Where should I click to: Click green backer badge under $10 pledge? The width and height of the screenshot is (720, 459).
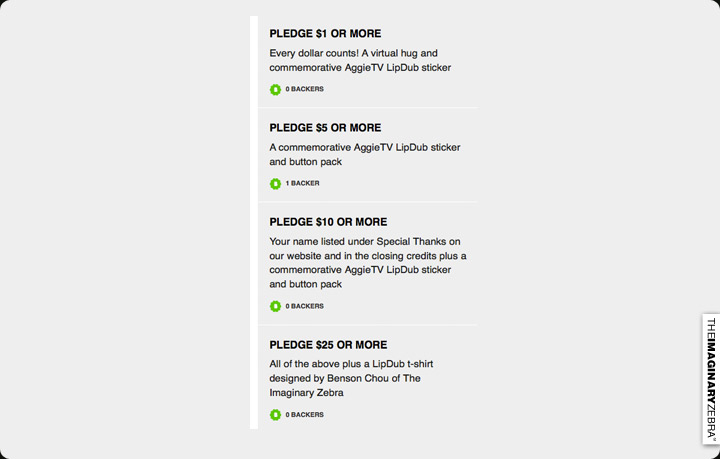click(x=275, y=307)
